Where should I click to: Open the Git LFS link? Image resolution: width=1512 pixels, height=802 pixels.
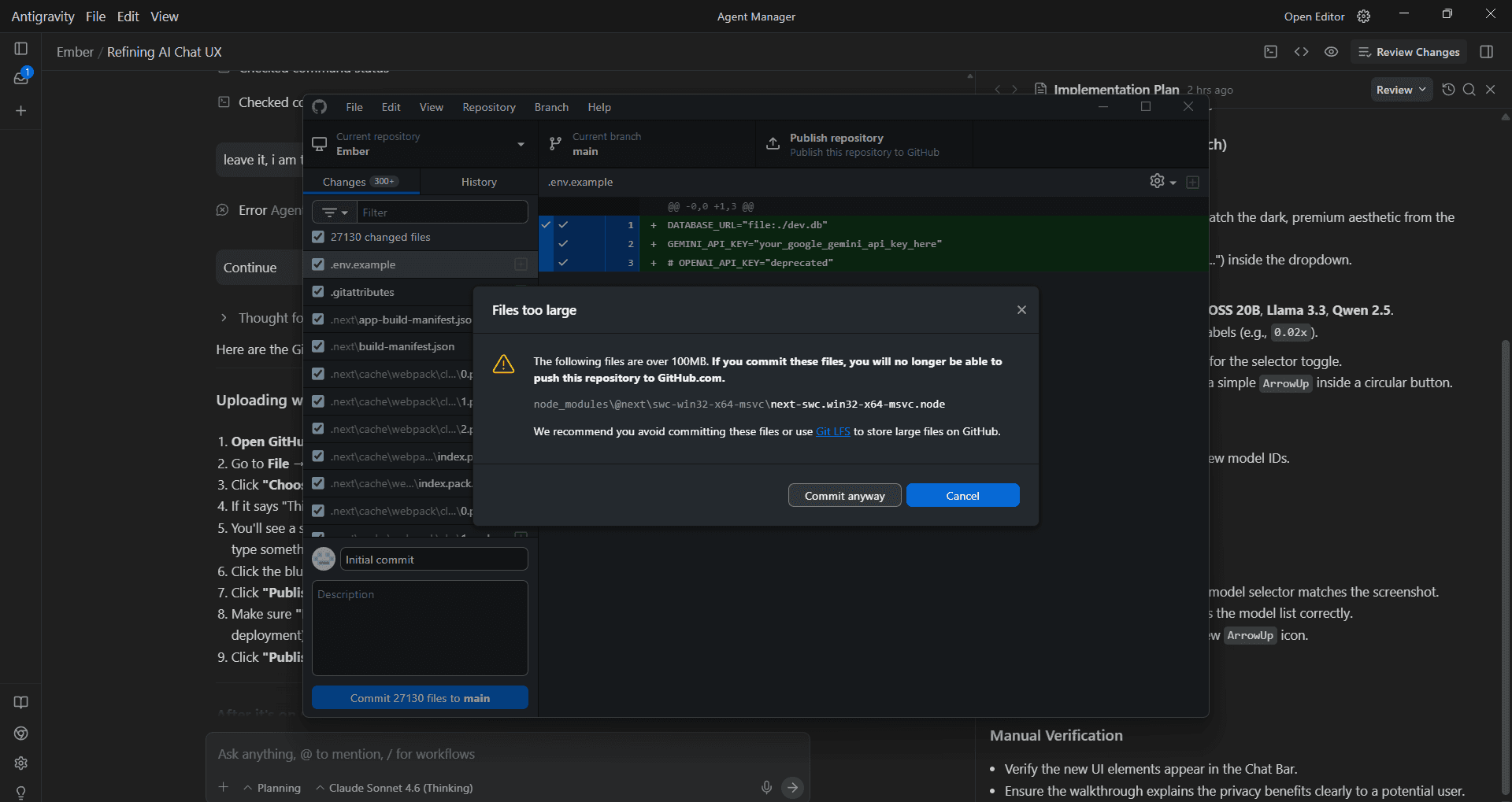(x=832, y=431)
